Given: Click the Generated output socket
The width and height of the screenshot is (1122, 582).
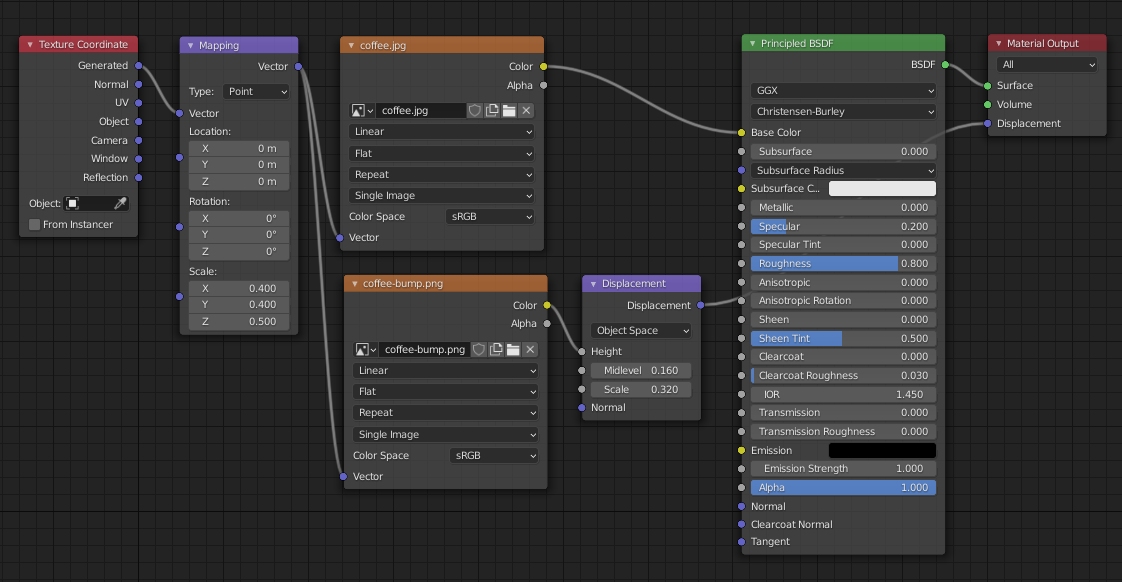Looking at the screenshot, I should (x=139, y=65).
